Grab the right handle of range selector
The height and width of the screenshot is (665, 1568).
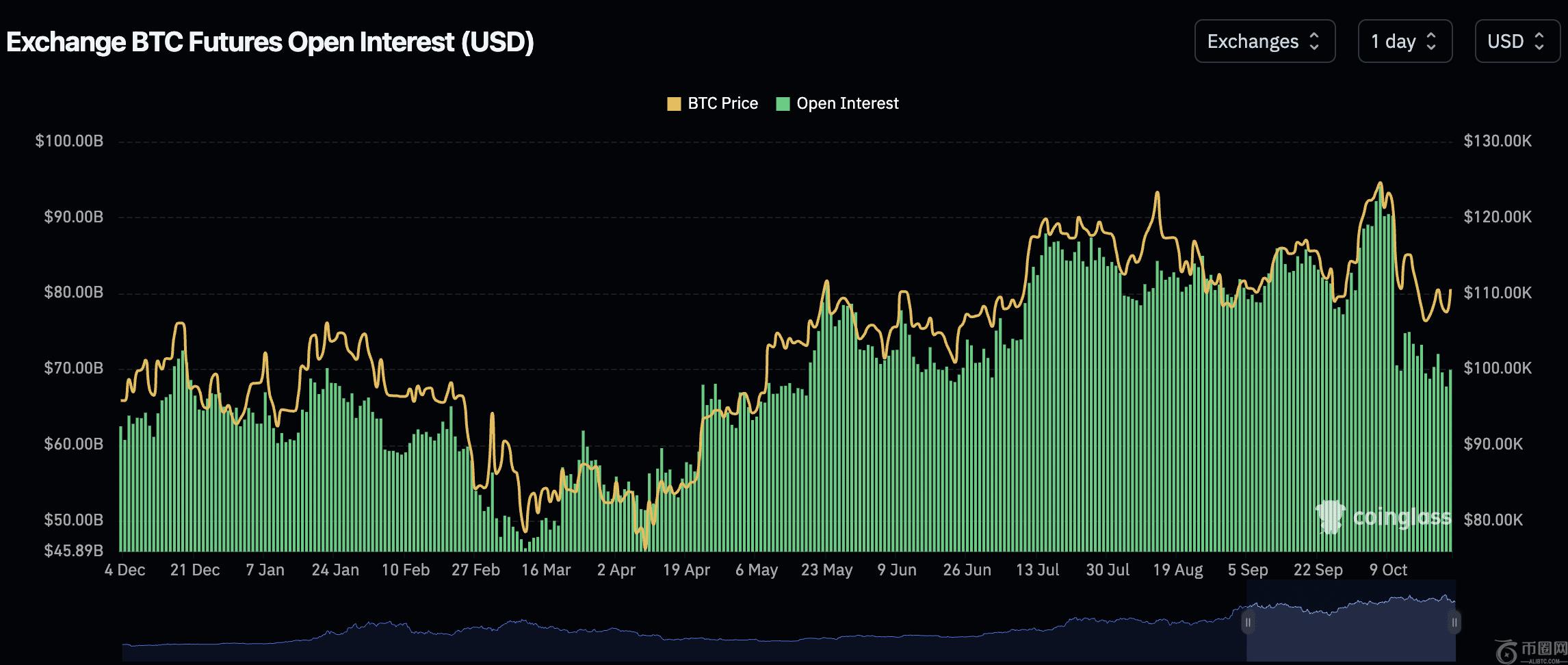(x=1454, y=623)
